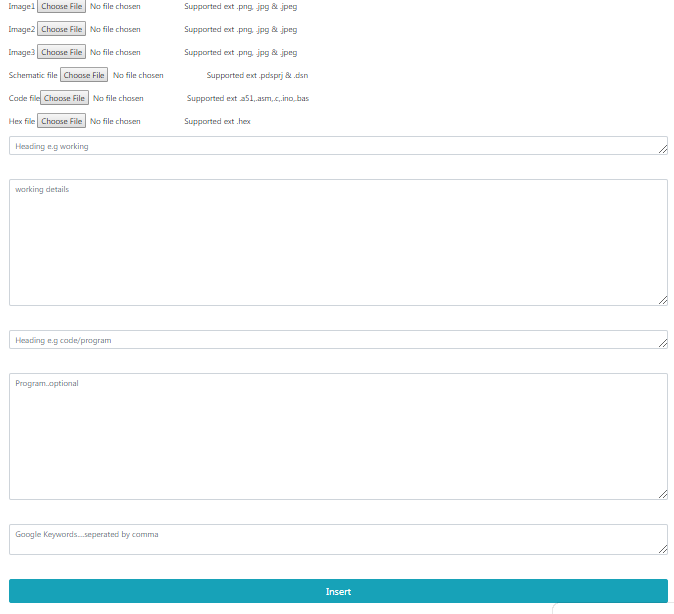Open file chooser for Hex file
The height and width of the screenshot is (614, 674).
coord(61,121)
